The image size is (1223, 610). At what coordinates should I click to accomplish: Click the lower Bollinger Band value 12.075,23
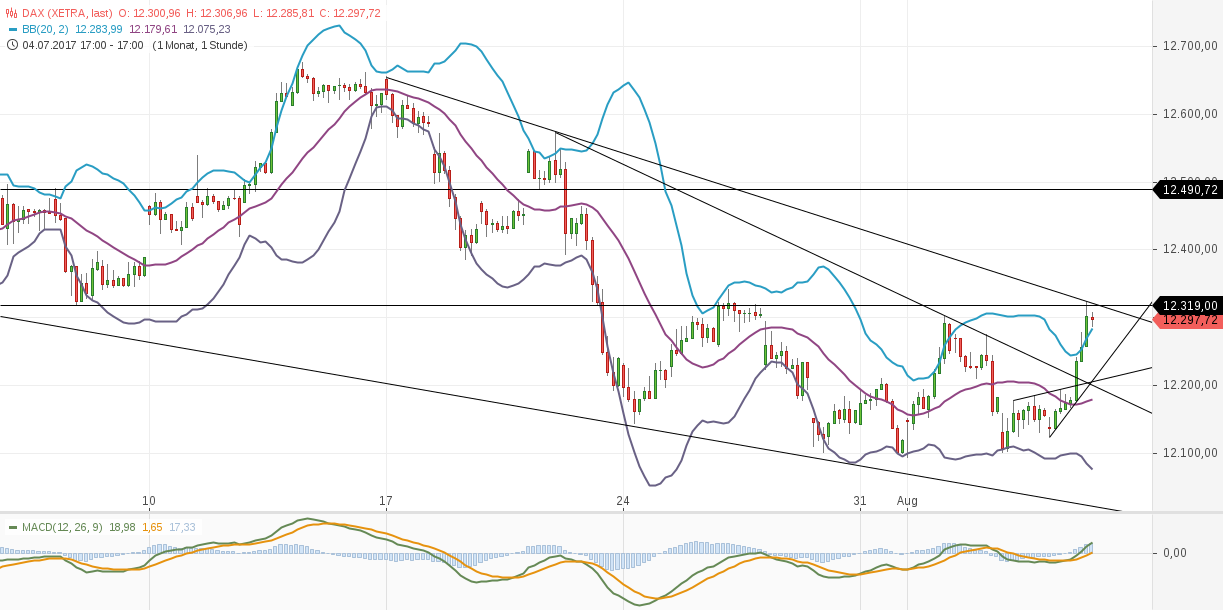[206, 27]
